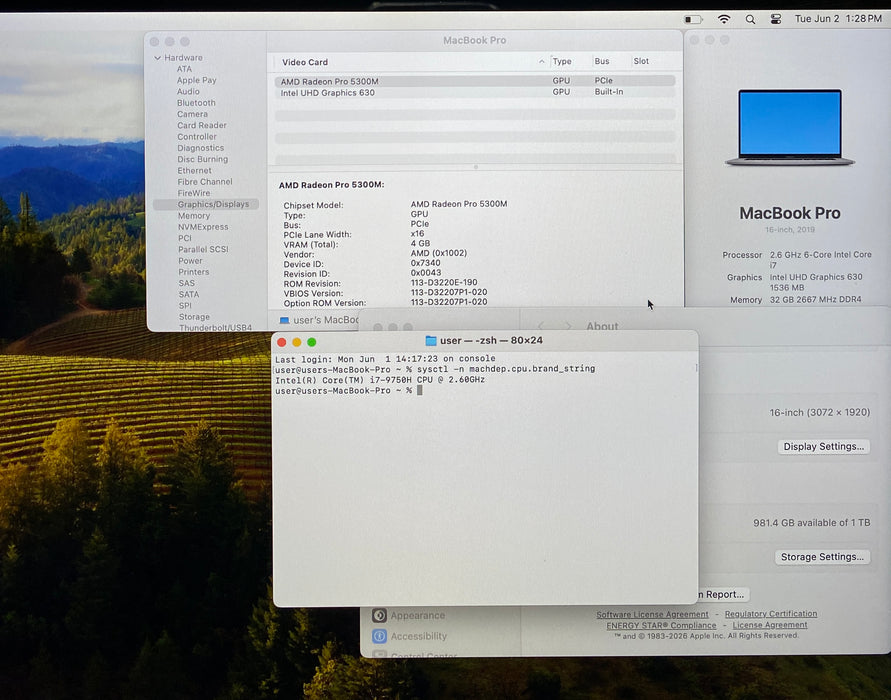
Task: Open the Wi-Fi status menu
Action: (x=723, y=19)
